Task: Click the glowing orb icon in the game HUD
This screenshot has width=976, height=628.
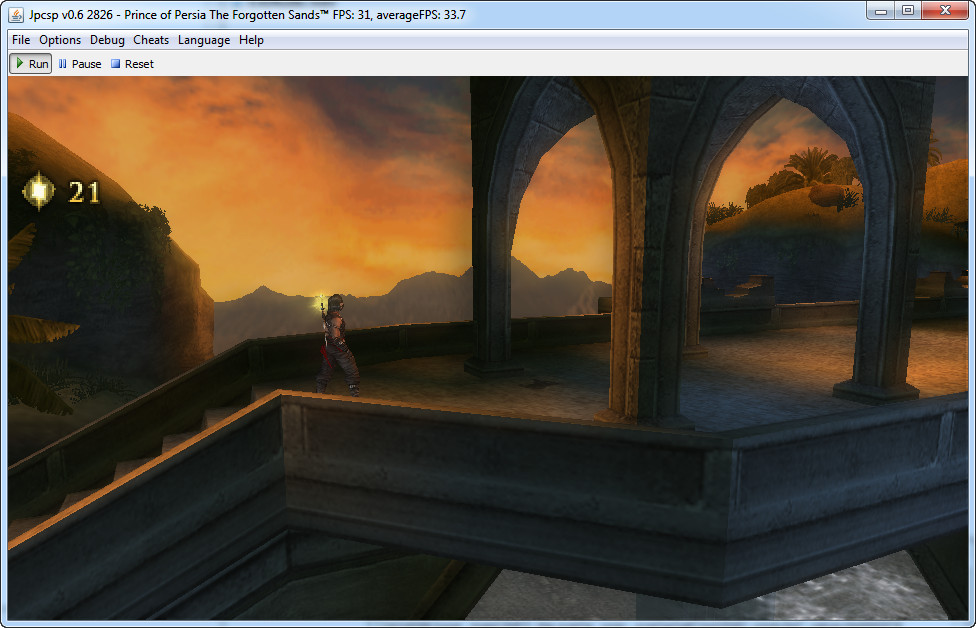Action: 39,190
